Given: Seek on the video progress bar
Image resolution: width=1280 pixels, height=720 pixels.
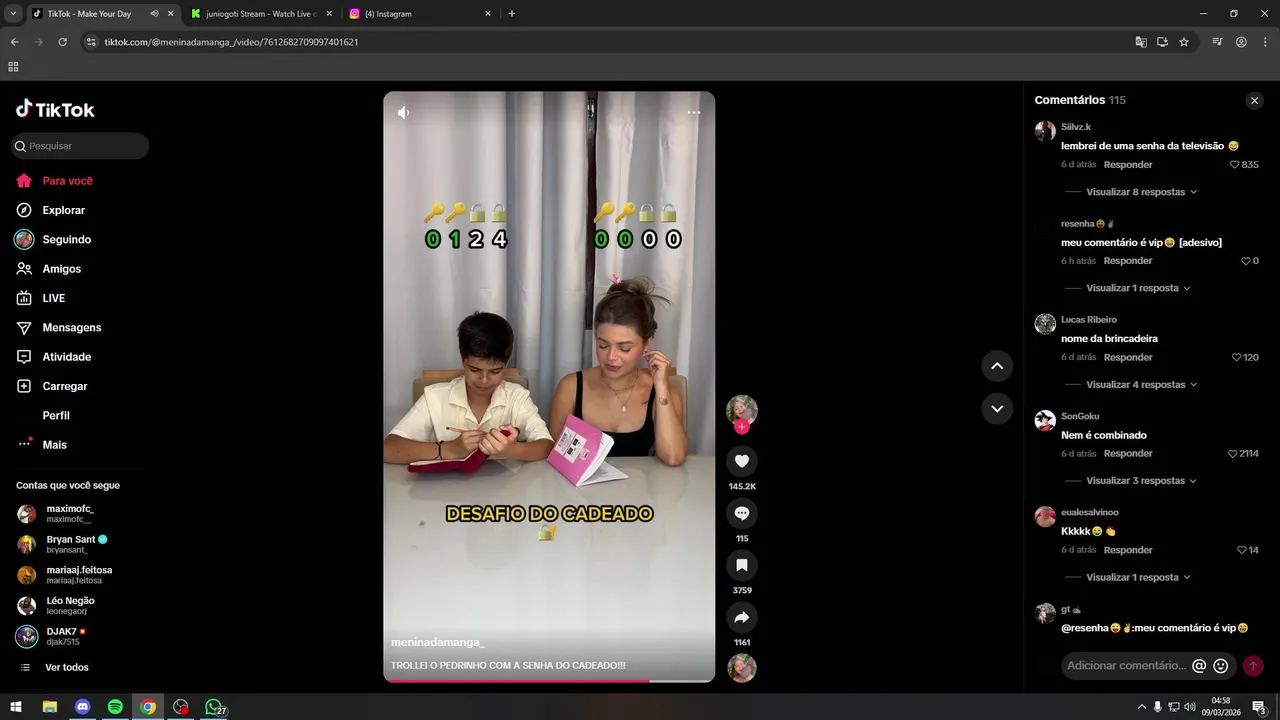Looking at the screenshot, I should coord(549,681).
